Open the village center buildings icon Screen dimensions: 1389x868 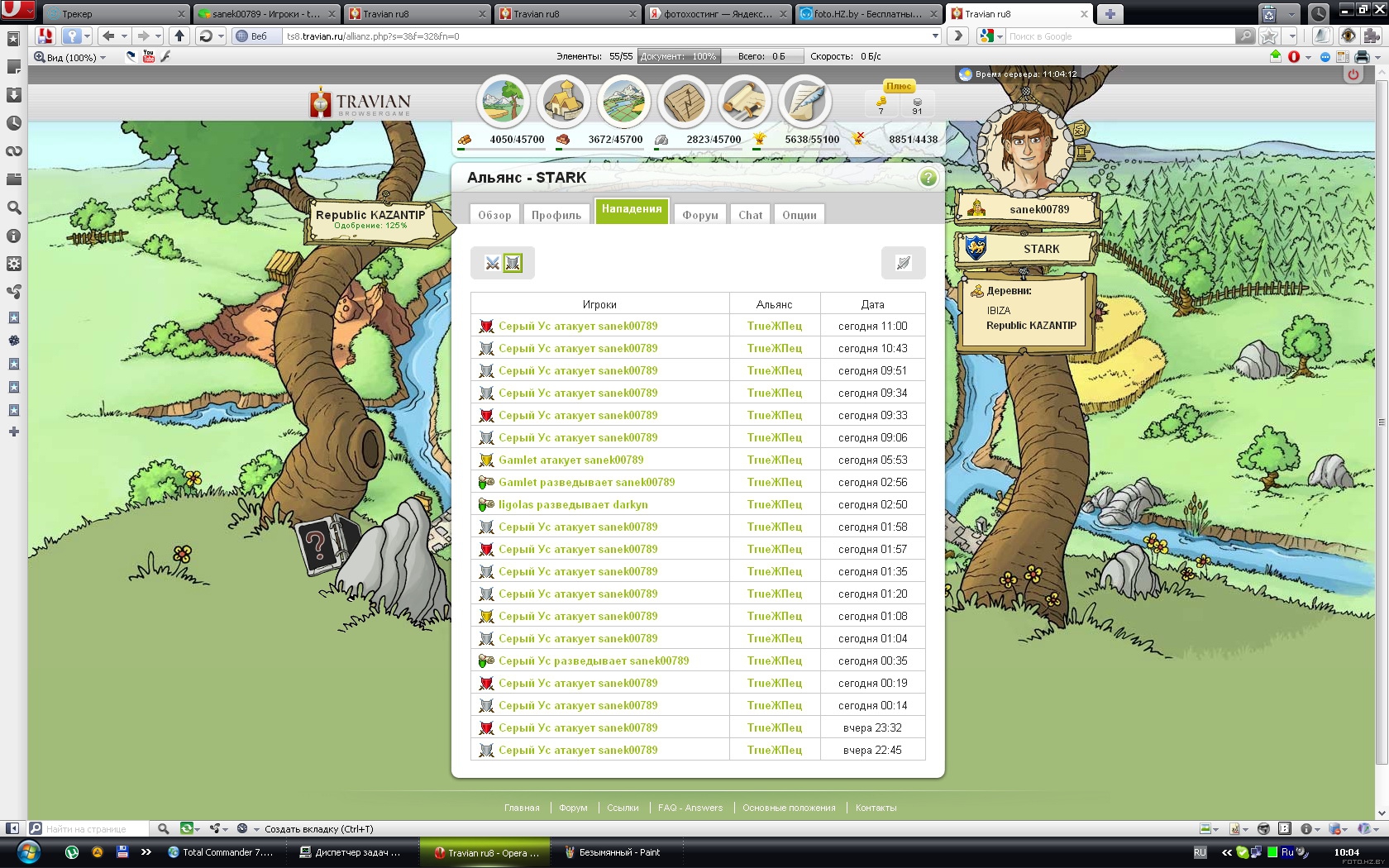pos(563,102)
